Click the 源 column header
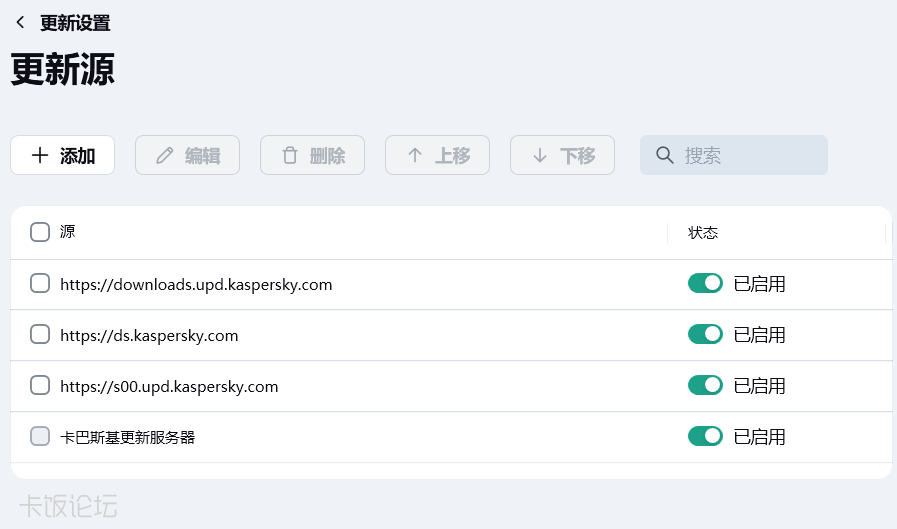Viewport: 897px width, 529px height. 68,232
